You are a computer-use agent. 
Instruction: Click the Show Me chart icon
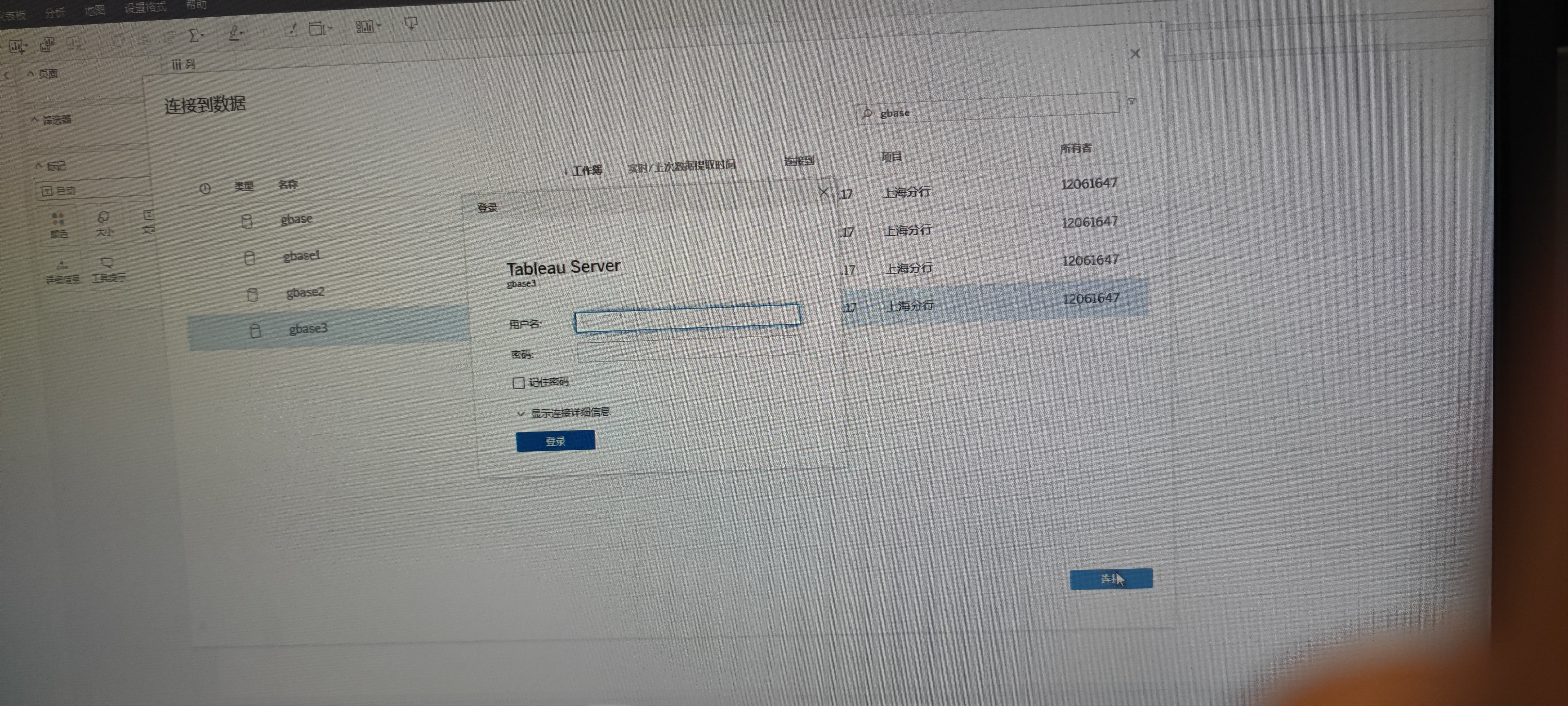(x=365, y=26)
